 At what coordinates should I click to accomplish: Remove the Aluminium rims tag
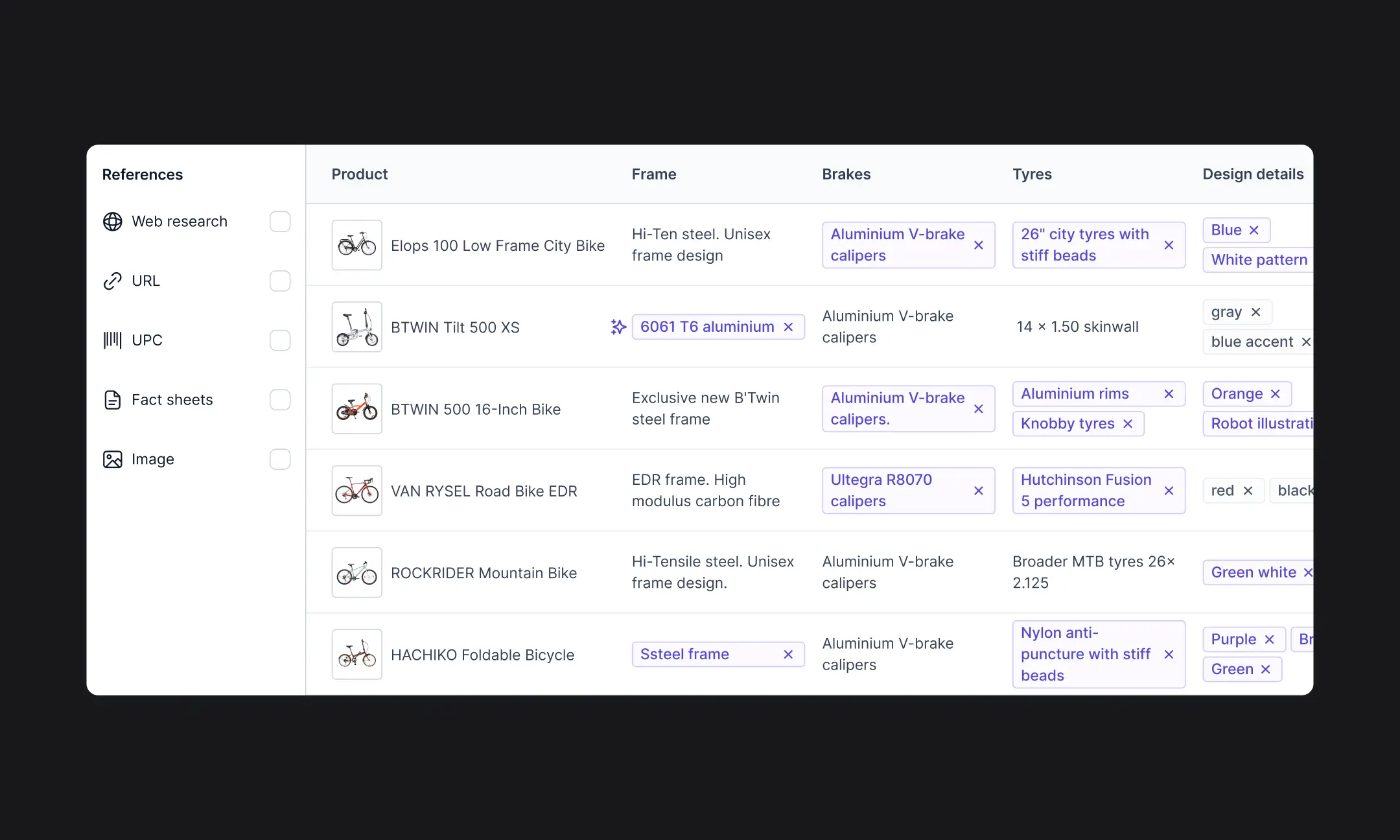click(x=1169, y=394)
